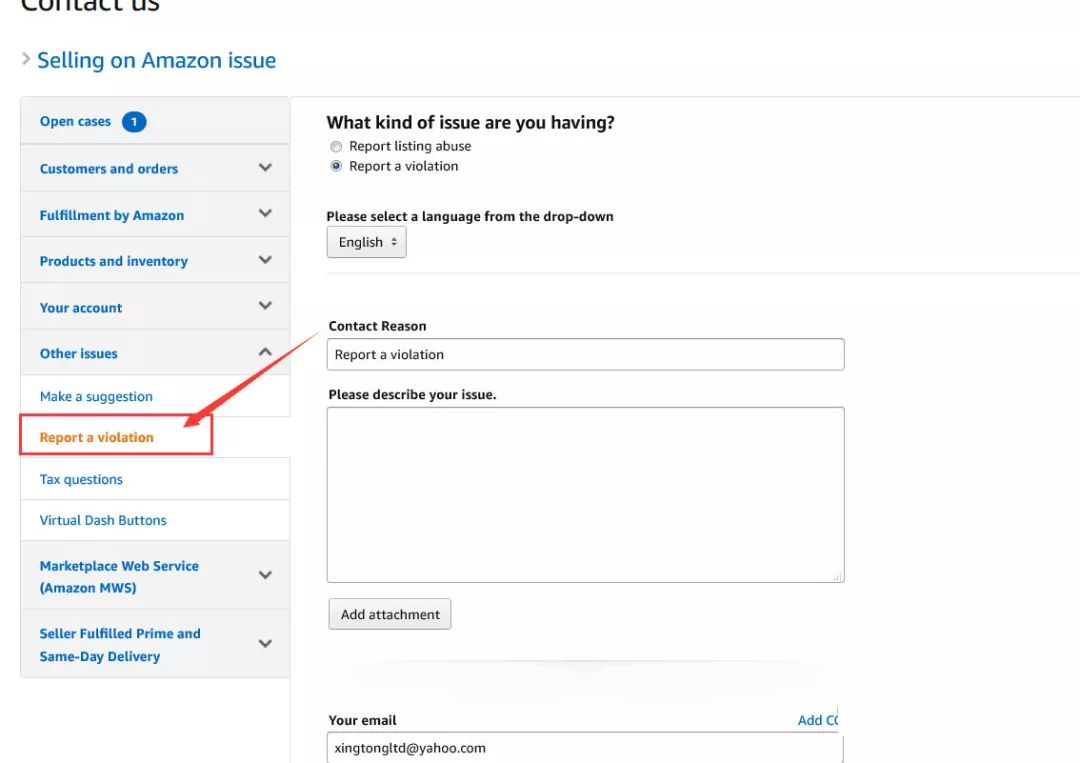The width and height of the screenshot is (1080, 763).
Task: Grab the text area resize handle
Action: tap(838, 576)
